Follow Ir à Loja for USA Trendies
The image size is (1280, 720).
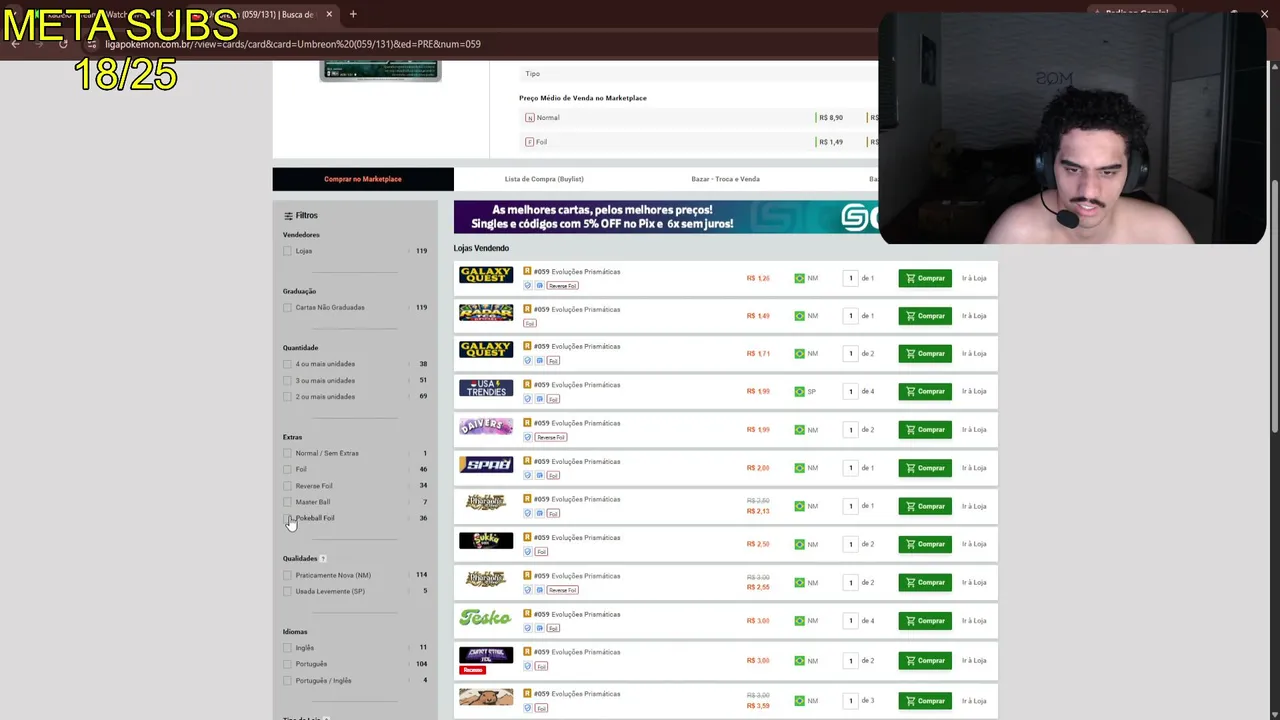(x=974, y=392)
